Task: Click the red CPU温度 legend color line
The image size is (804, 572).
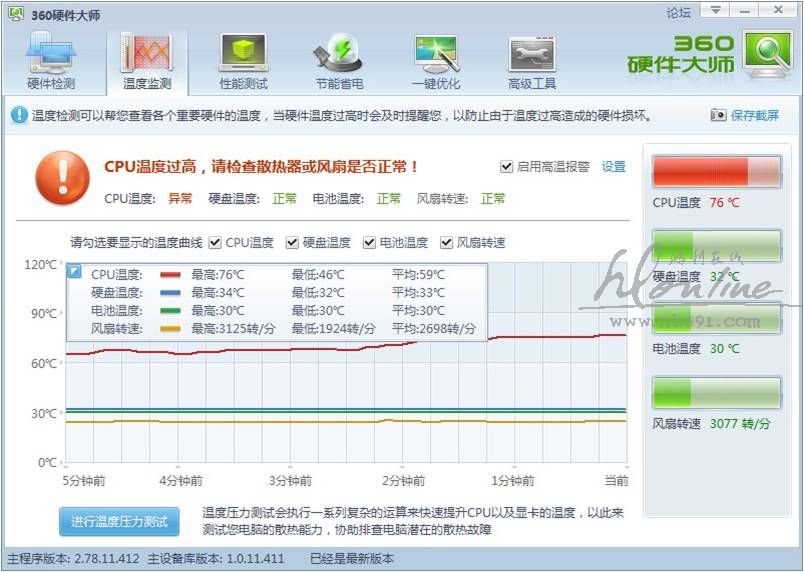Action: click(x=170, y=275)
